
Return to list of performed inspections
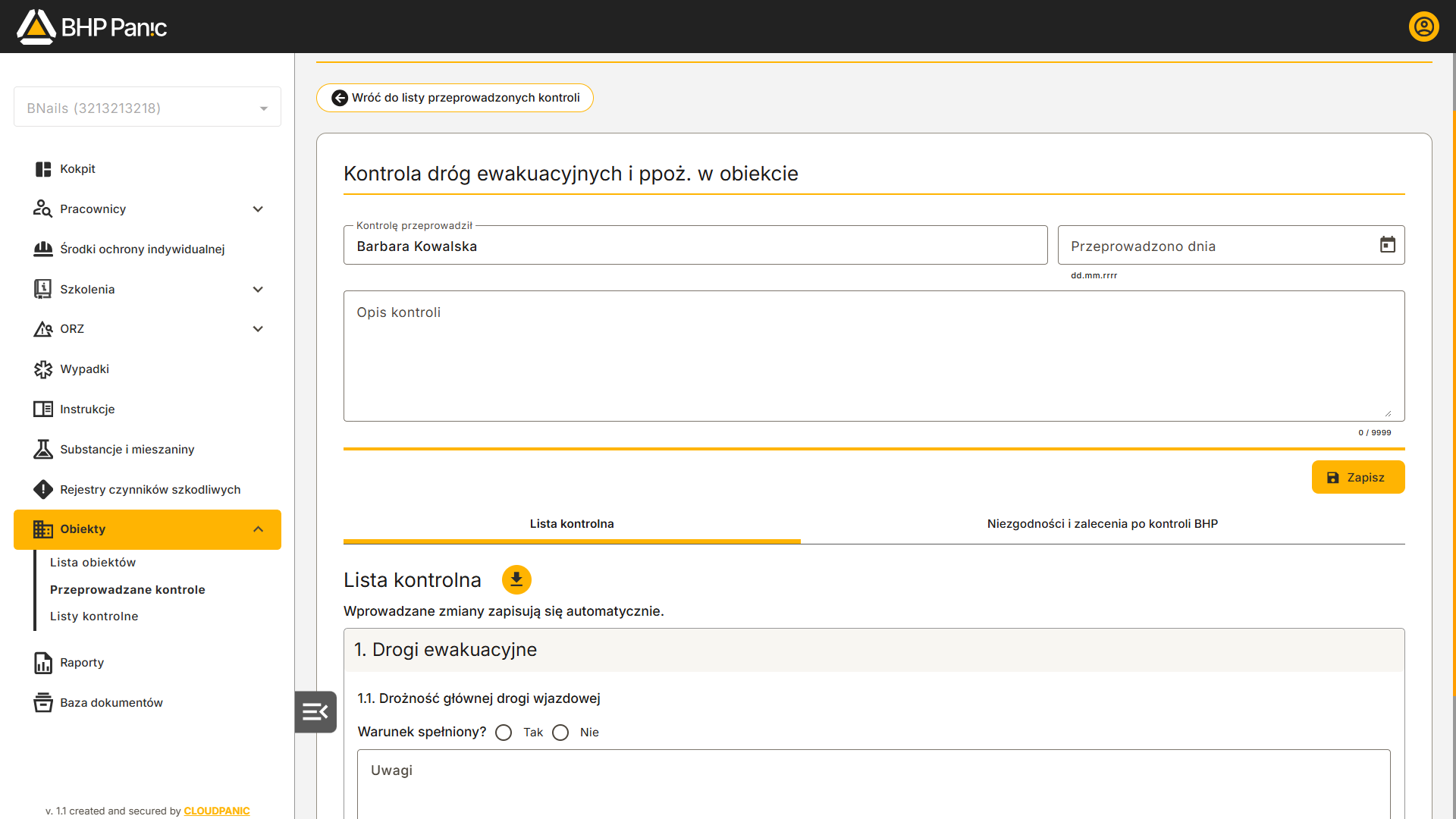click(x=455, y=98)
